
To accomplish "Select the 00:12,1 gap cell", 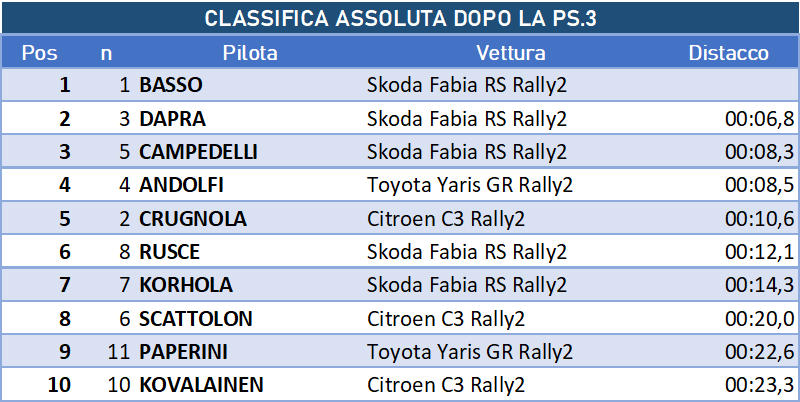I will [x=760, y=252].
